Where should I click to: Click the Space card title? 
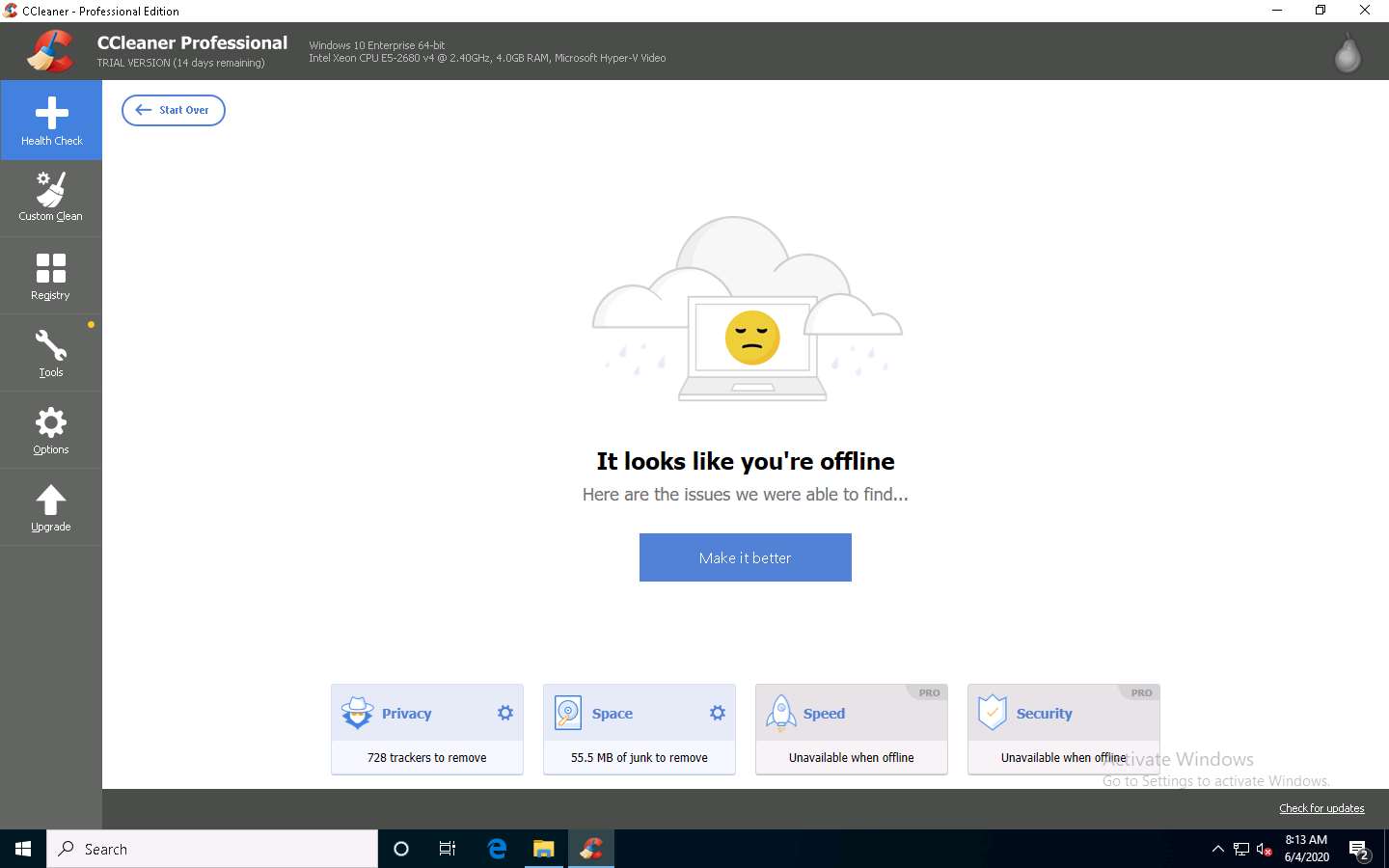pyautogui.click(x=613, y=714)
